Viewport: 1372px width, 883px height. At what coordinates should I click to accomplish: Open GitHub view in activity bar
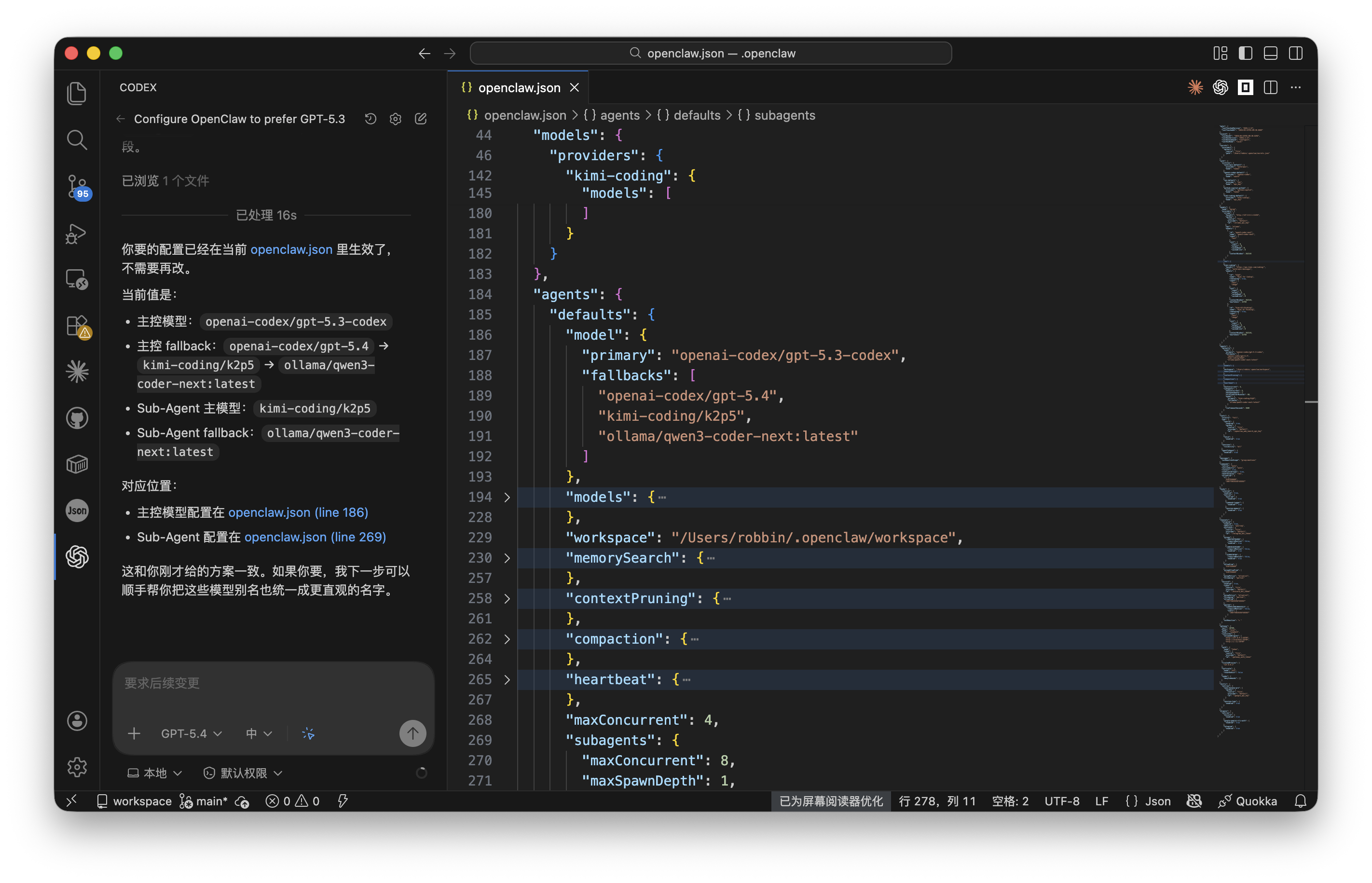coord(77,418)
